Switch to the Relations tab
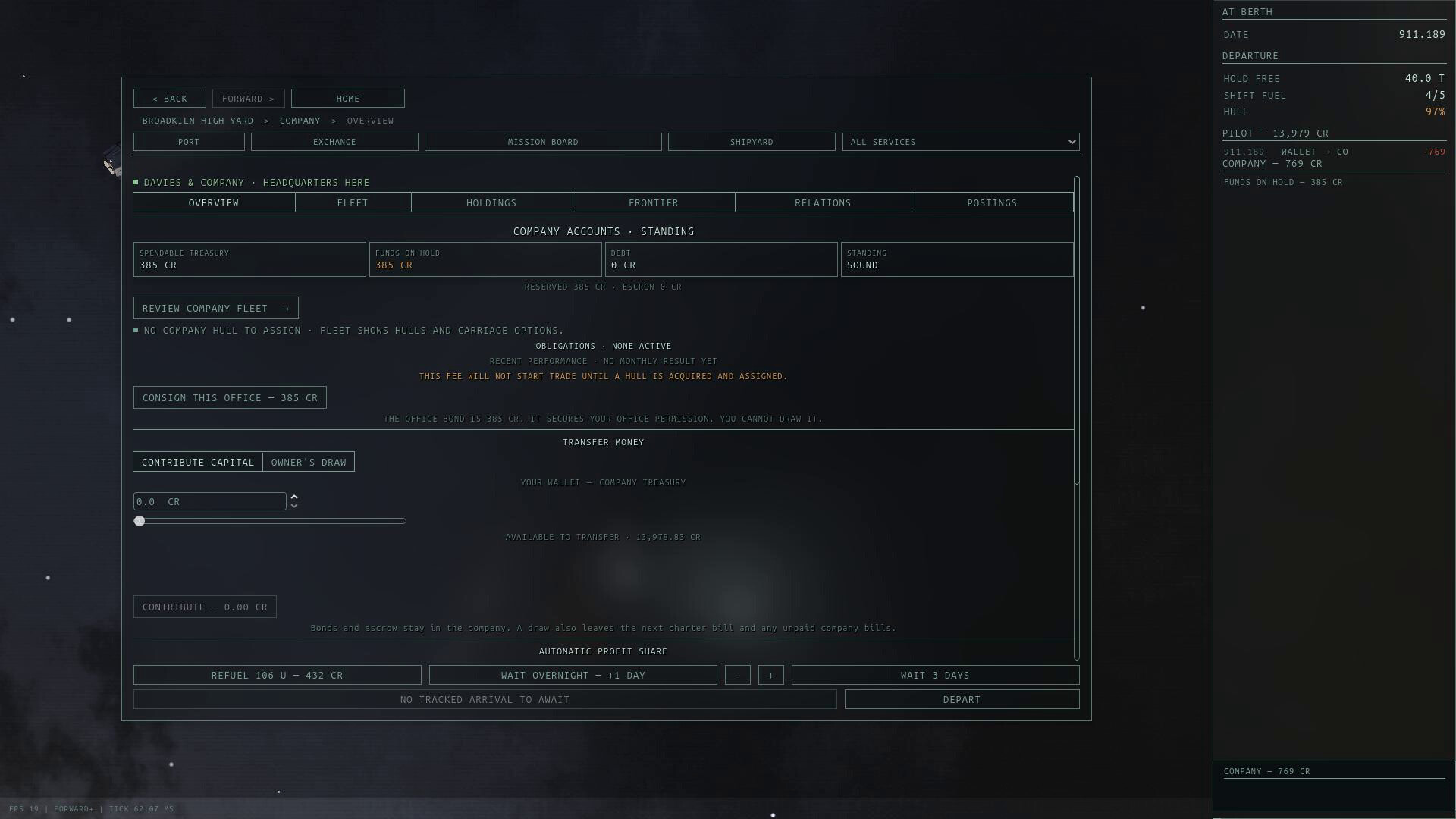This screenshot has height=819, width=1456. point(823,203)
